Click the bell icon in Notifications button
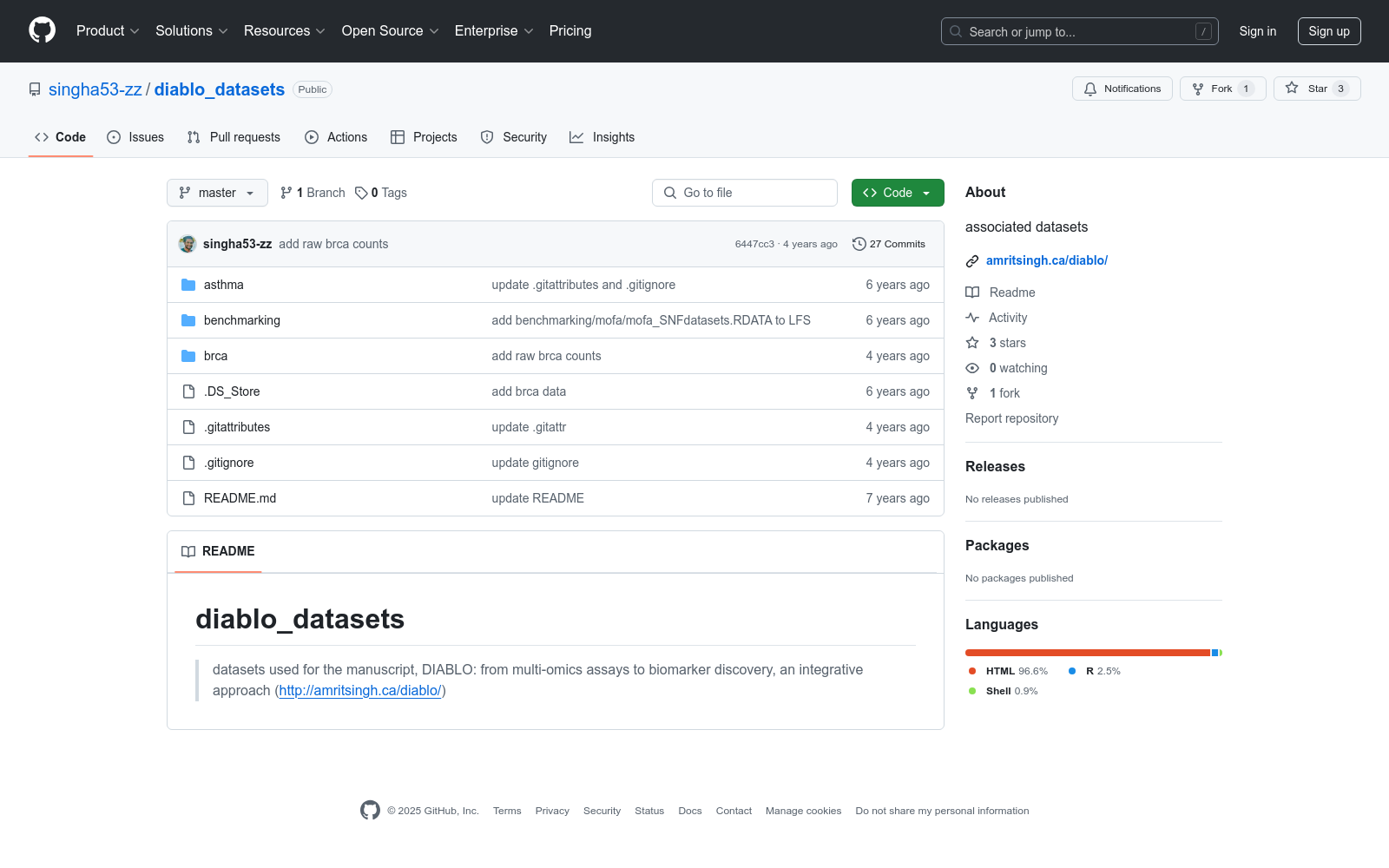This screenshot has width=1389, height=868. click(x=1090, y=89)
